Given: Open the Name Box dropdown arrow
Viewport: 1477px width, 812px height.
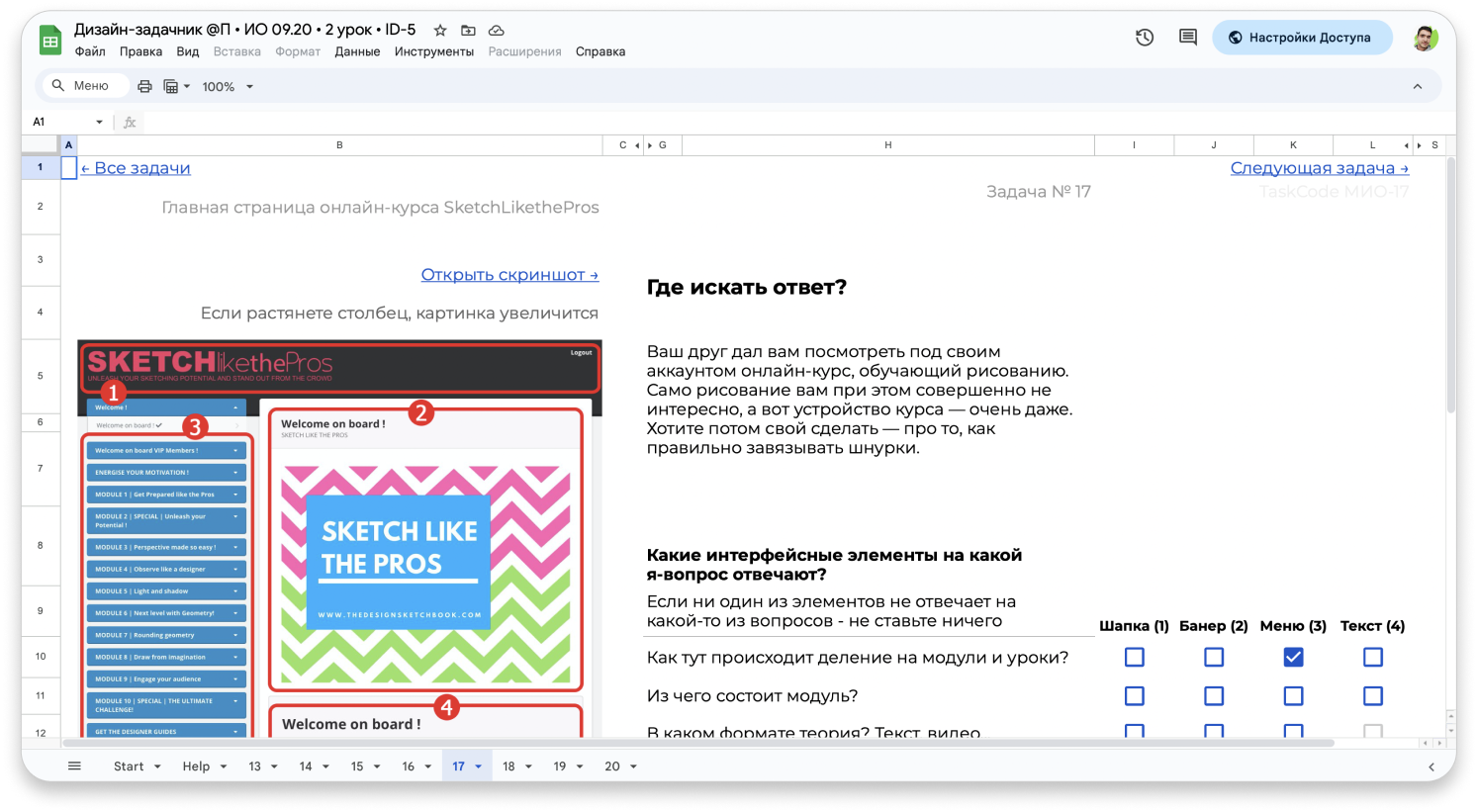Looking at the screenshot, I should 99,122.
